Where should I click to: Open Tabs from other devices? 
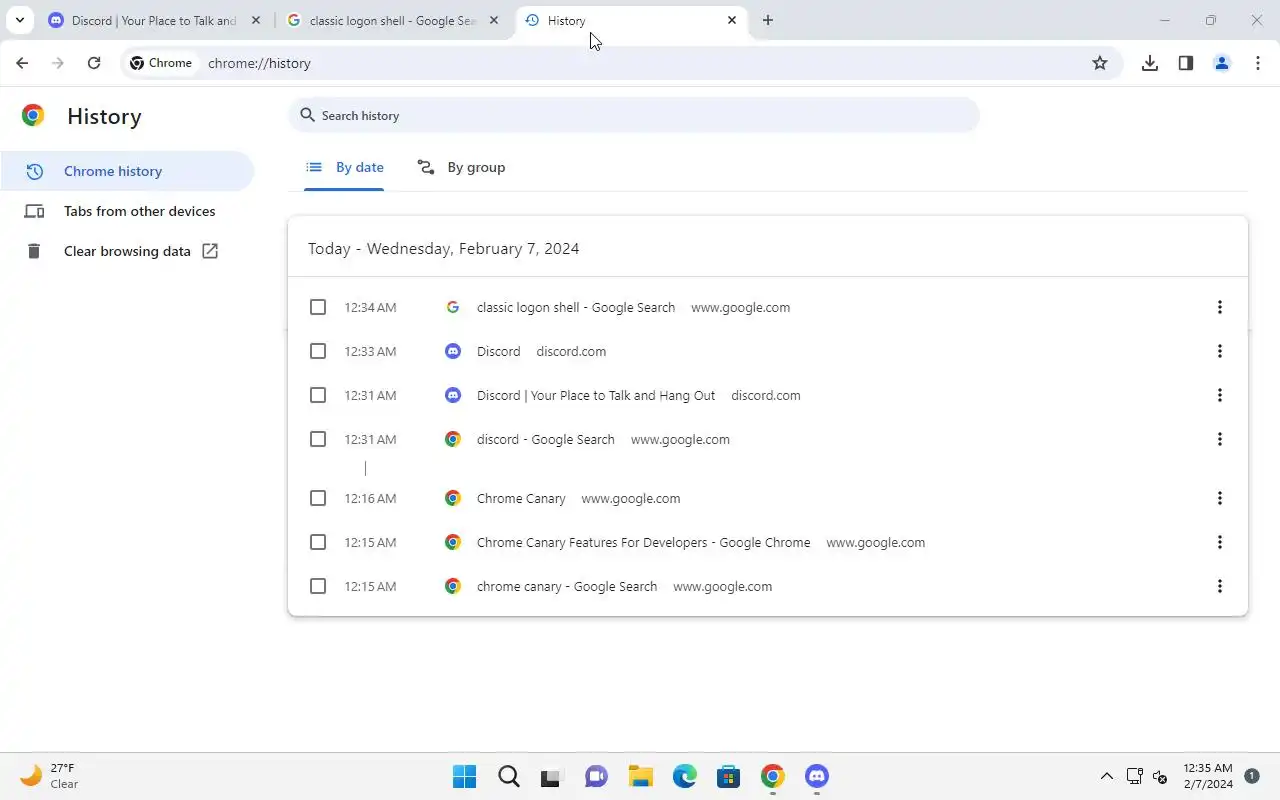[x=127, y=211]
